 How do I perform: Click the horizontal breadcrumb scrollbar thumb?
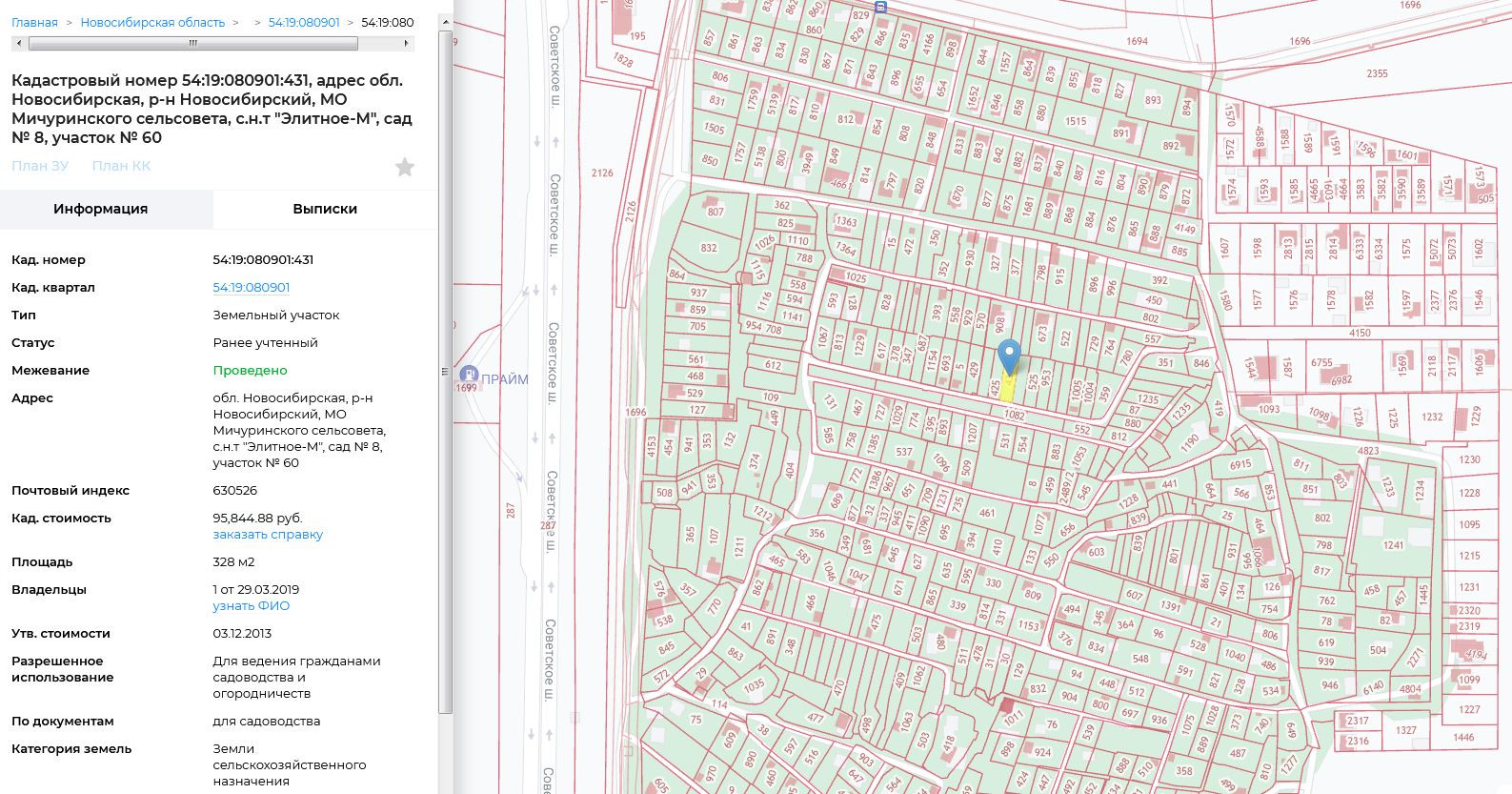(x=193, y=43)
